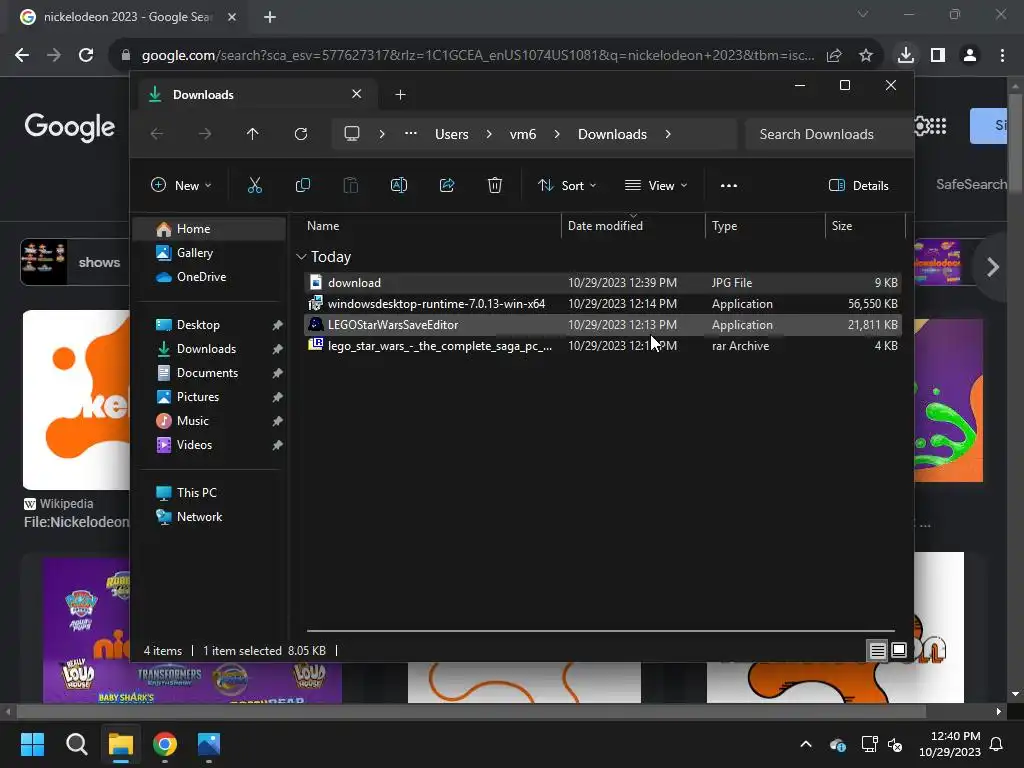Open the See more three-dots menu in toolbar
This screenshot has width=1024, height=768.
[729, 185]
